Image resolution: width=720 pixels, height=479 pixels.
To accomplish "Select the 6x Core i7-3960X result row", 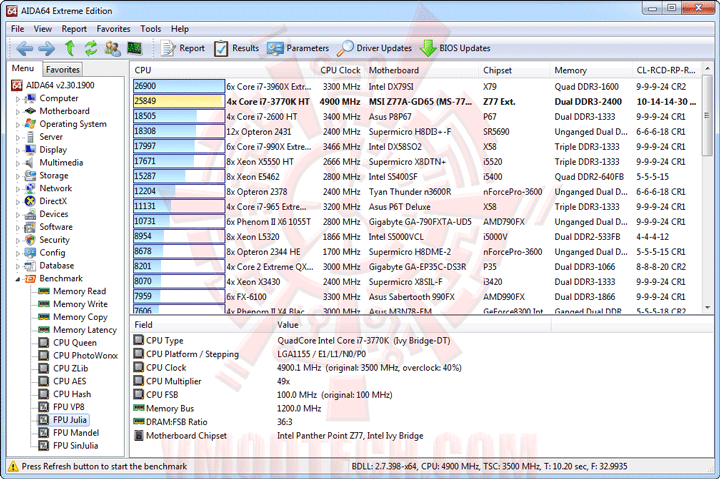I will (417, 86).
